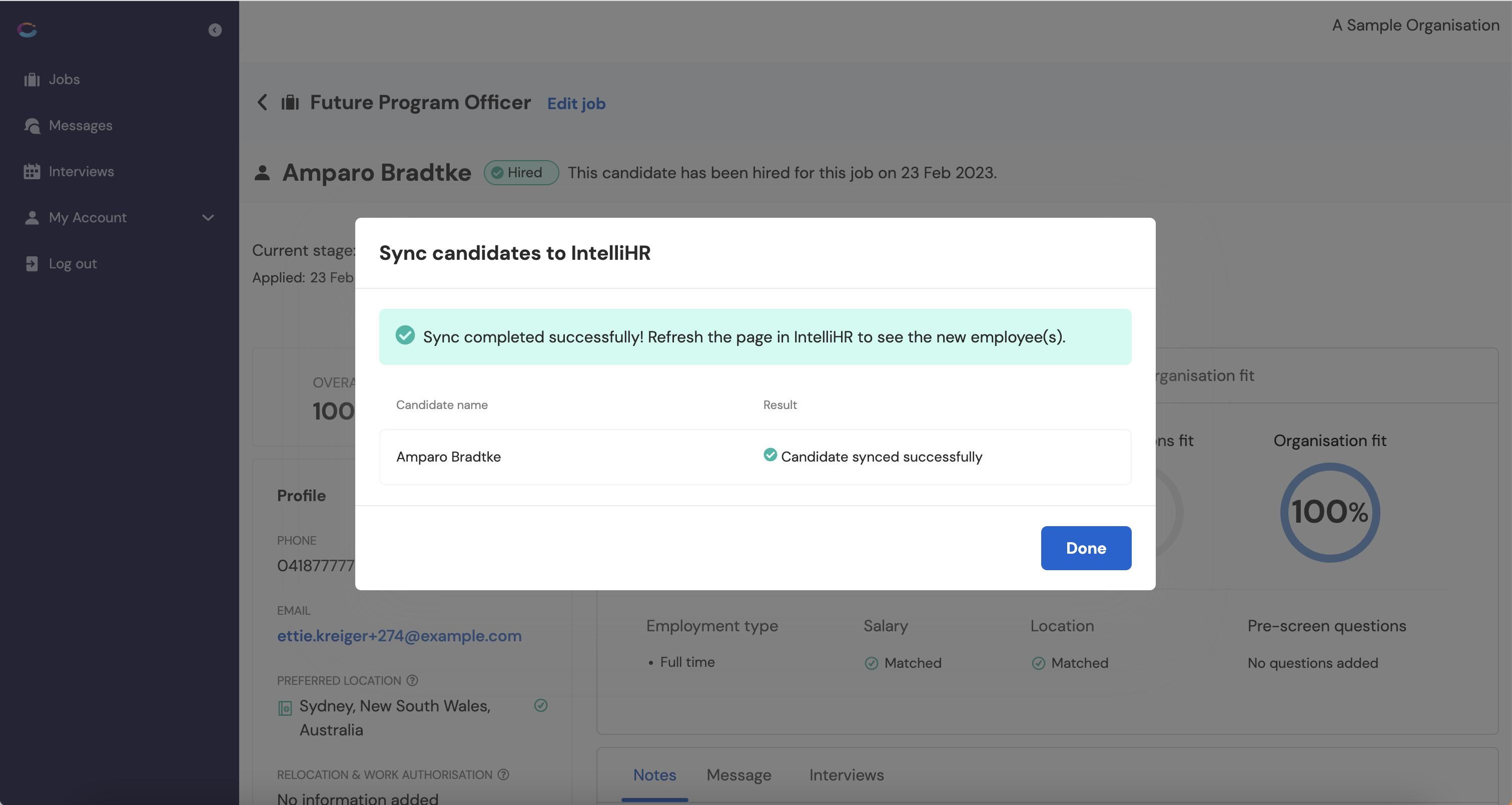Click the Result column header
Image resolution: width=1512 pixels, height=805 pixels.
click(780, 405)
